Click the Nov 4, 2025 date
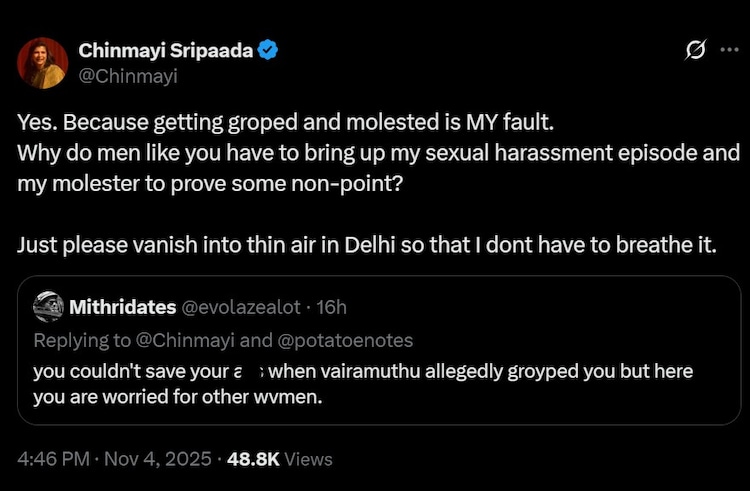750x491 pixels. coord(157,459)
